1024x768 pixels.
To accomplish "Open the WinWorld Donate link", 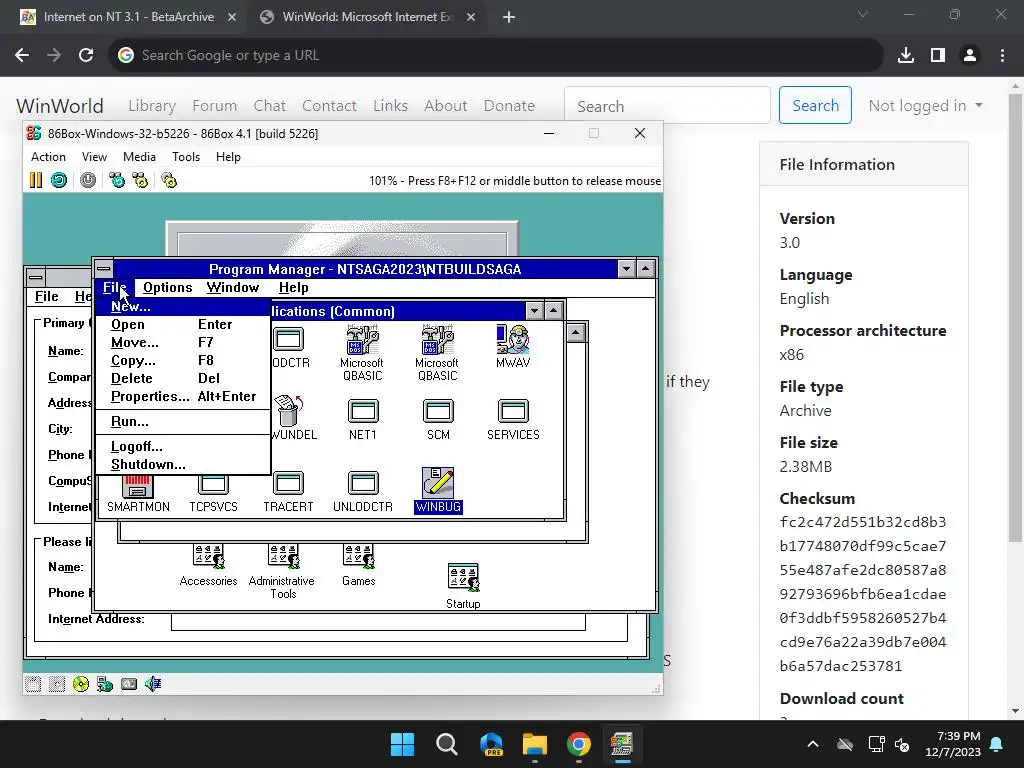I will (509, 106).
